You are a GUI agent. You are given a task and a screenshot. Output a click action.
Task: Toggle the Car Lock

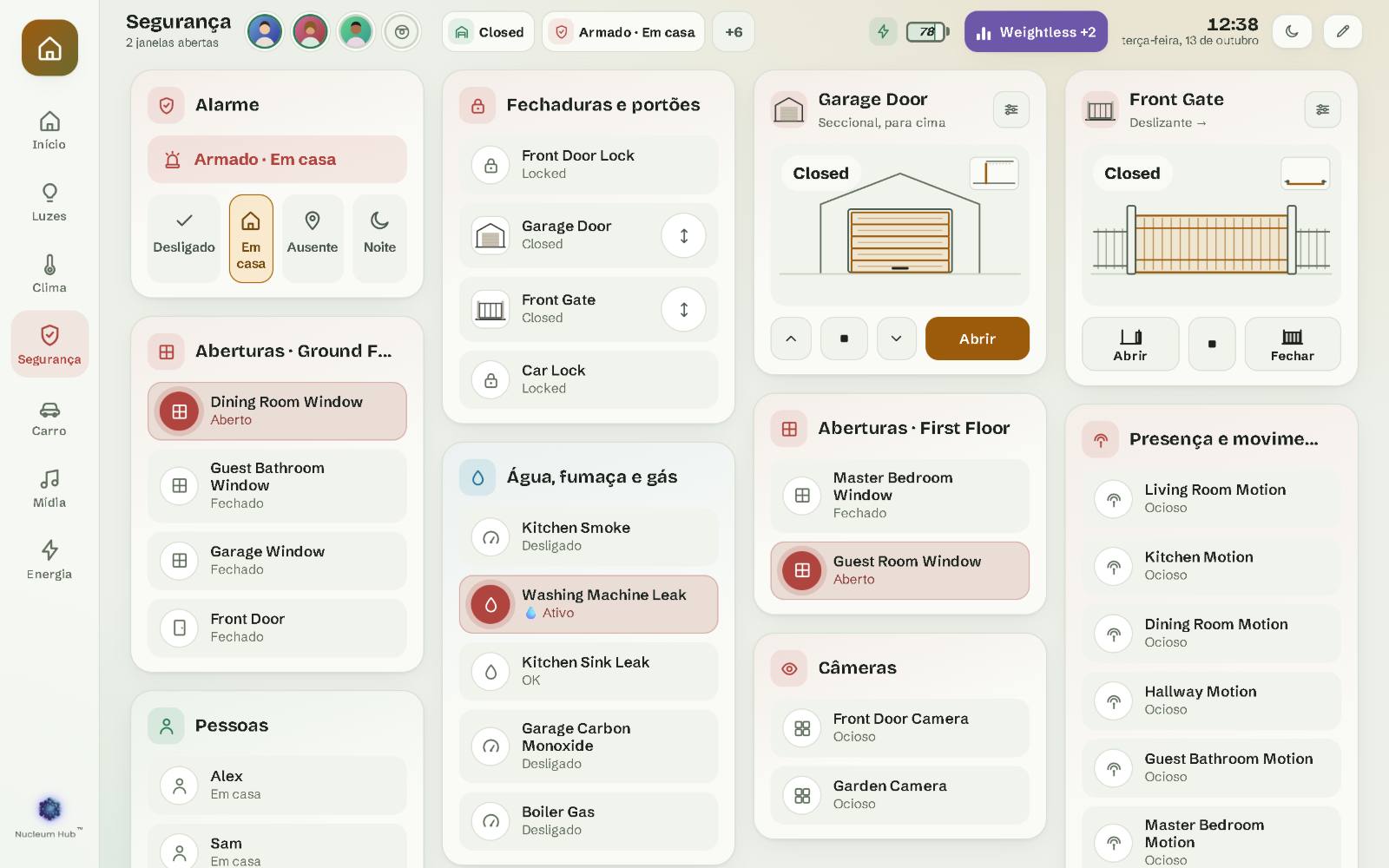(589, 379)
